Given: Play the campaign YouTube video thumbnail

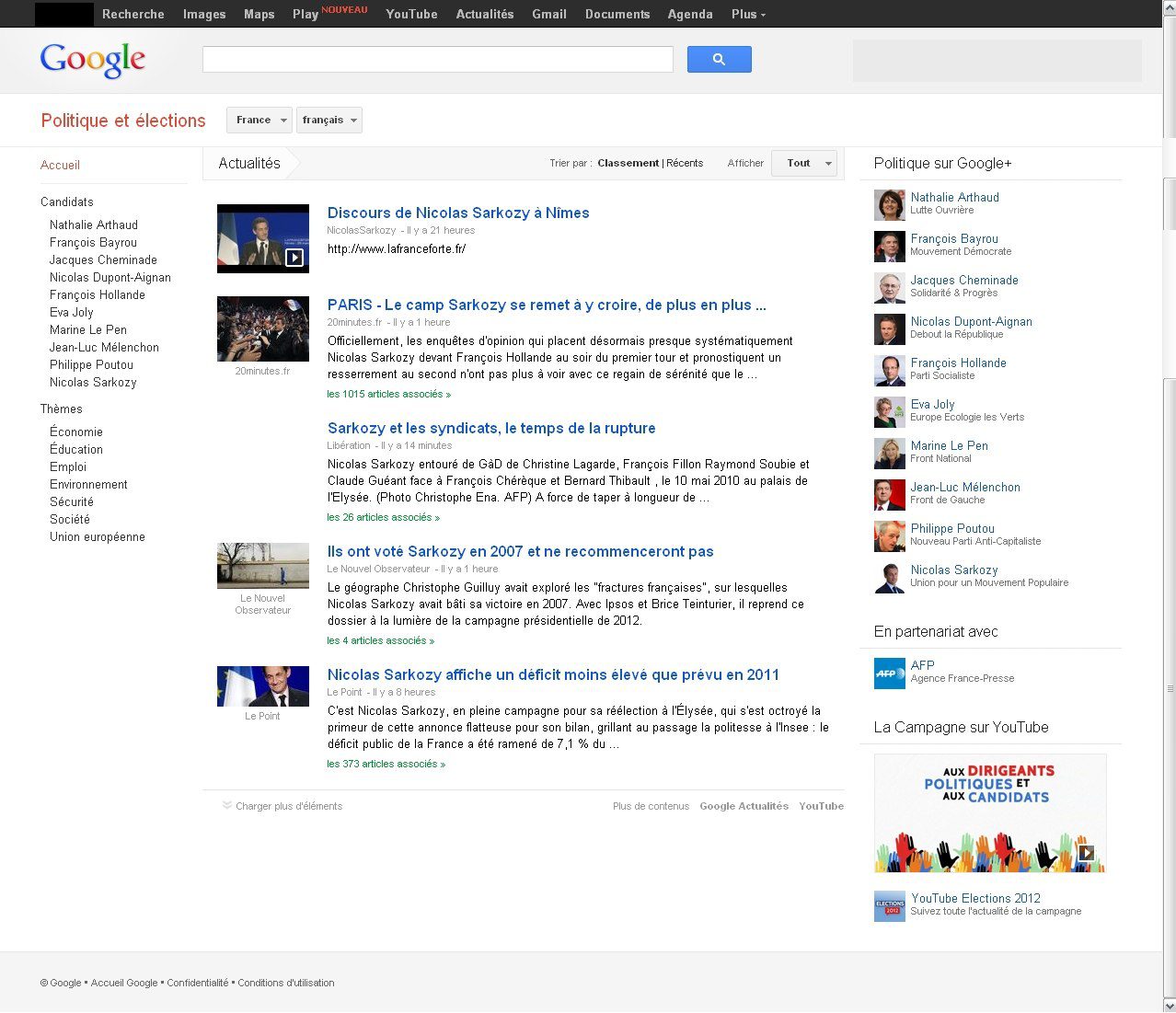Looking at the screenshot, I should 989,812.
